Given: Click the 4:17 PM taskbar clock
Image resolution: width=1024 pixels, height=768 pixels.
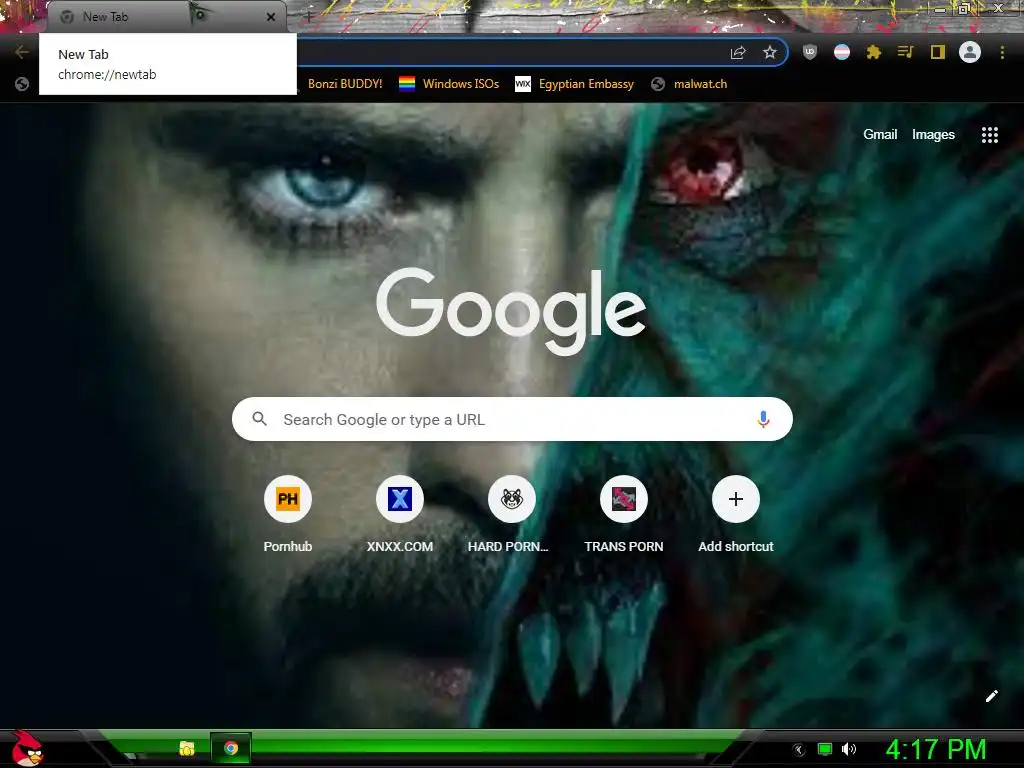Looking at the screenshot, I should [936, 749].
